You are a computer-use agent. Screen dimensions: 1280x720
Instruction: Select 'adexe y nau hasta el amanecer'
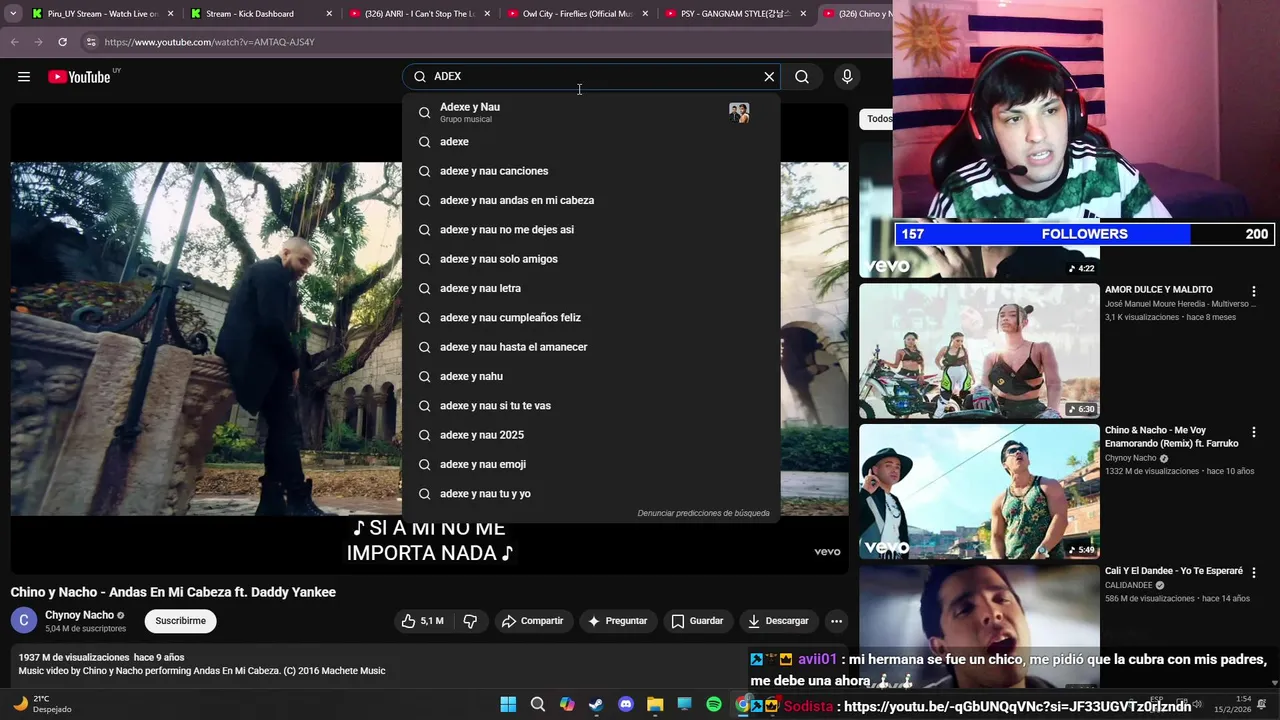(x=591, y=347)
